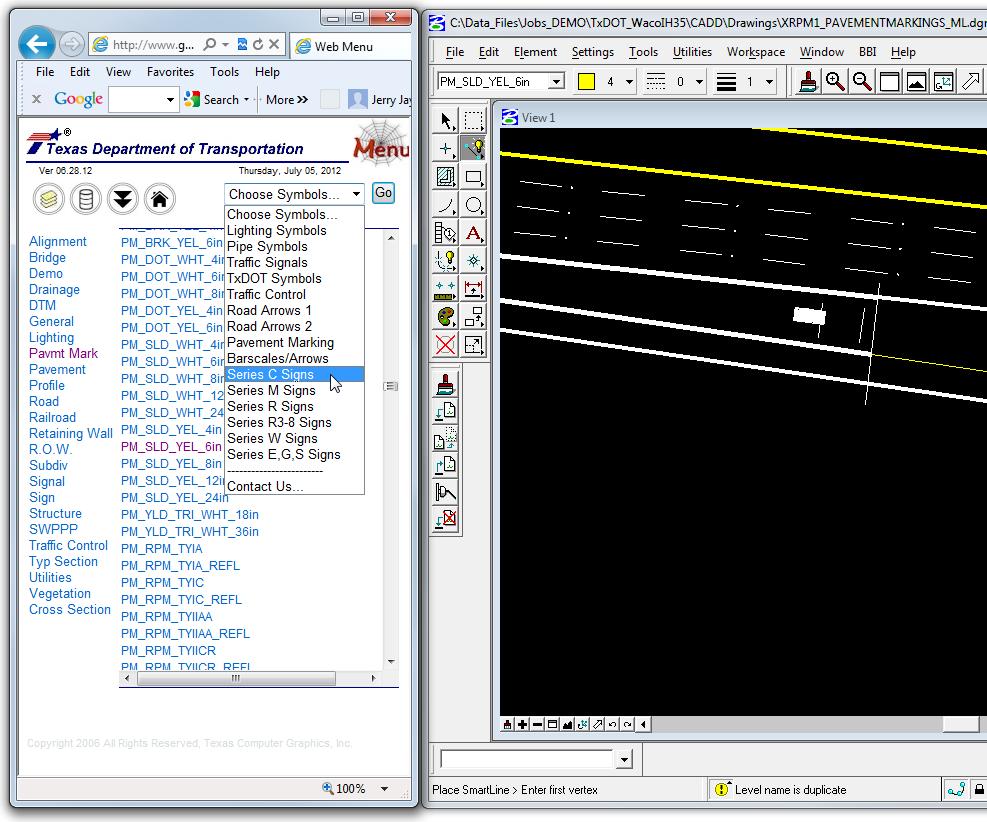Expand the key-in field dropdown arrow

pos(624,759)
